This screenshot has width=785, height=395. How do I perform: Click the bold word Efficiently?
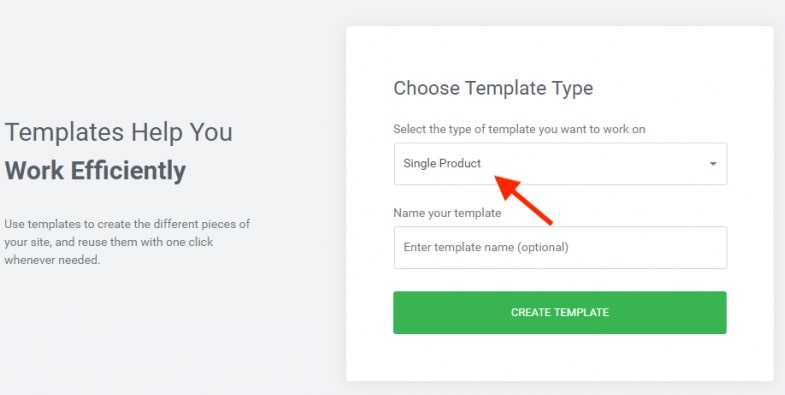[128, 171]
